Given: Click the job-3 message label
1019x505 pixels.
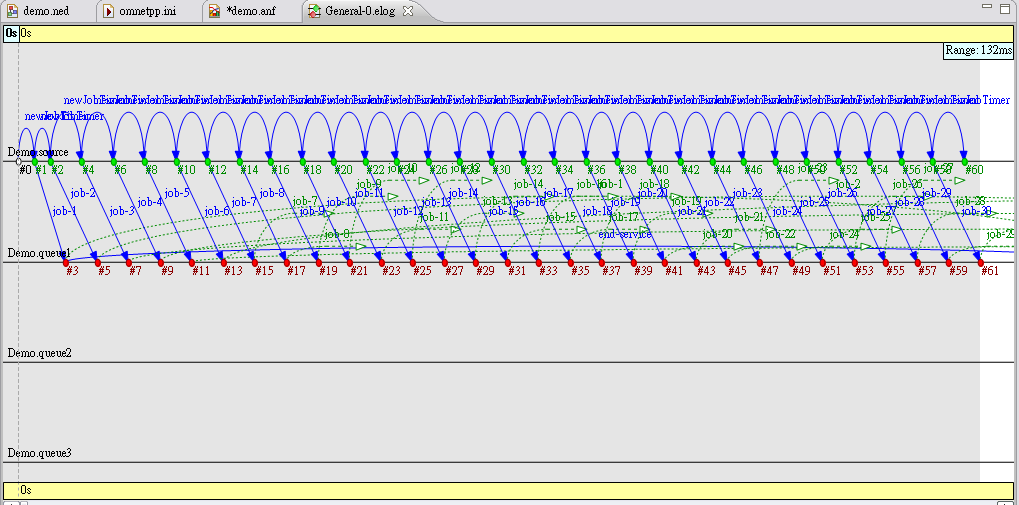Looking at the screenshot, I should [122, 211].
